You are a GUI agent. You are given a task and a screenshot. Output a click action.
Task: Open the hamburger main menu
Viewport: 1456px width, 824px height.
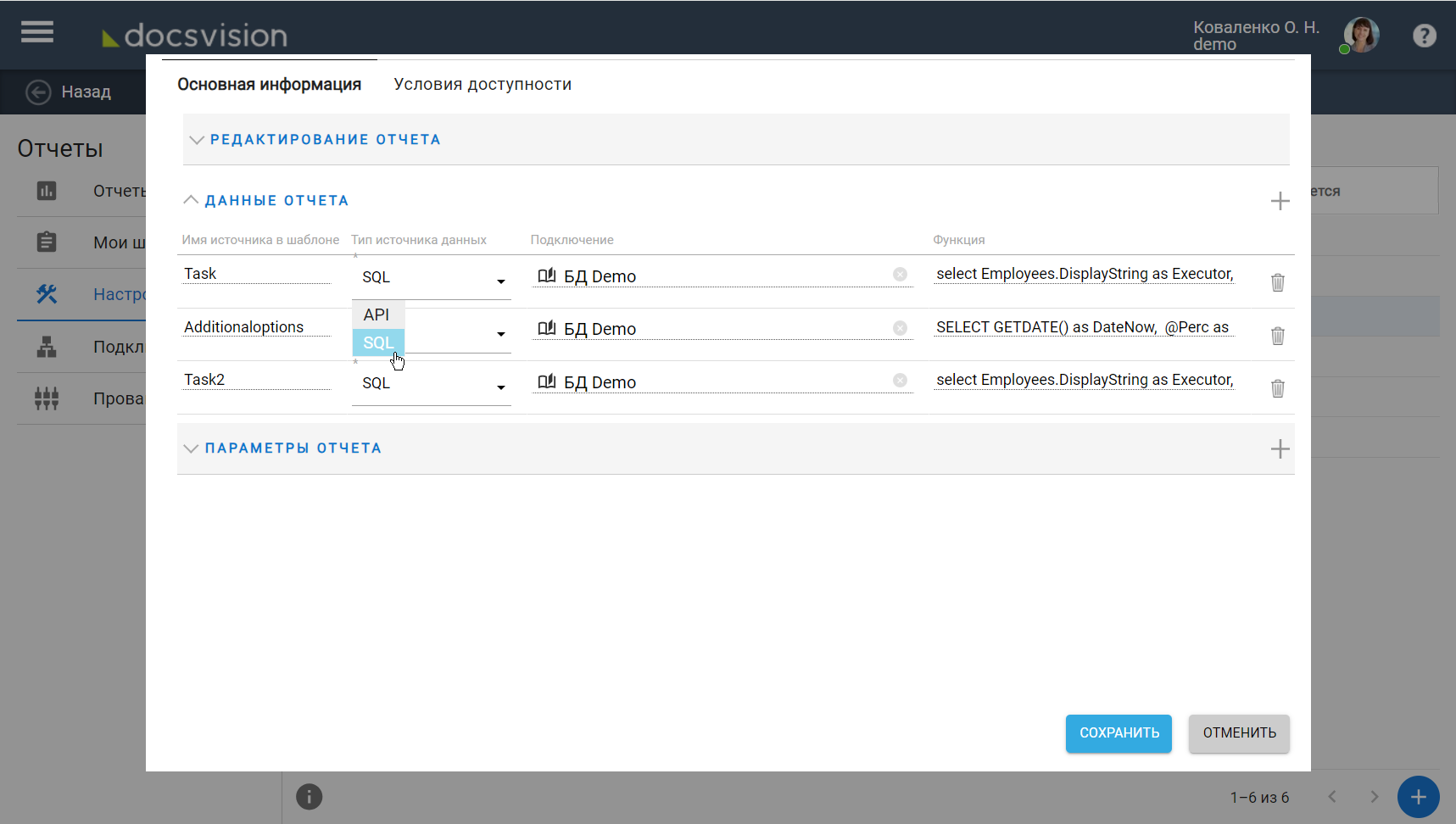pyautogui.click(x=37, y=32)
